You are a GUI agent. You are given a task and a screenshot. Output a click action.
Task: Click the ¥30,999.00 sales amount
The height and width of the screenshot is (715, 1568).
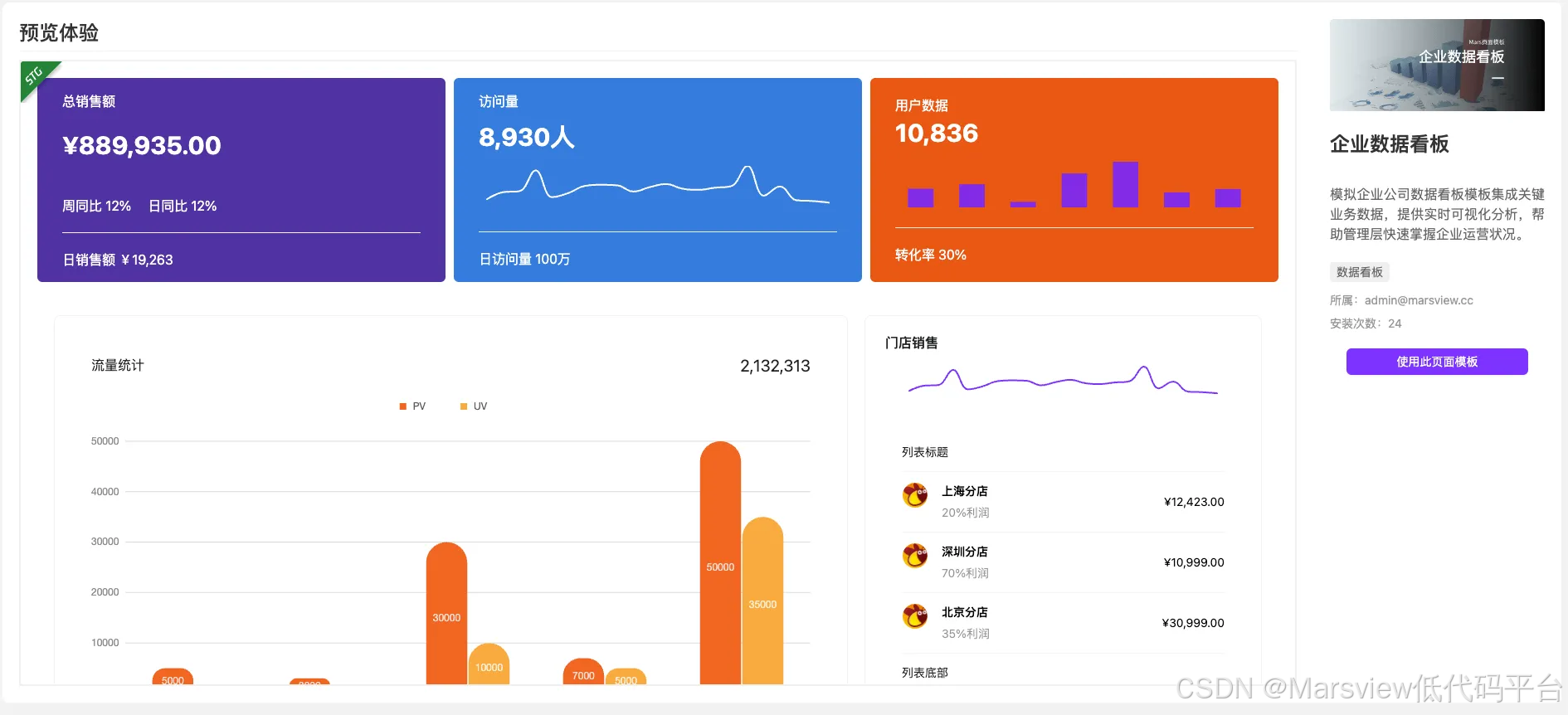point(1193,623)
